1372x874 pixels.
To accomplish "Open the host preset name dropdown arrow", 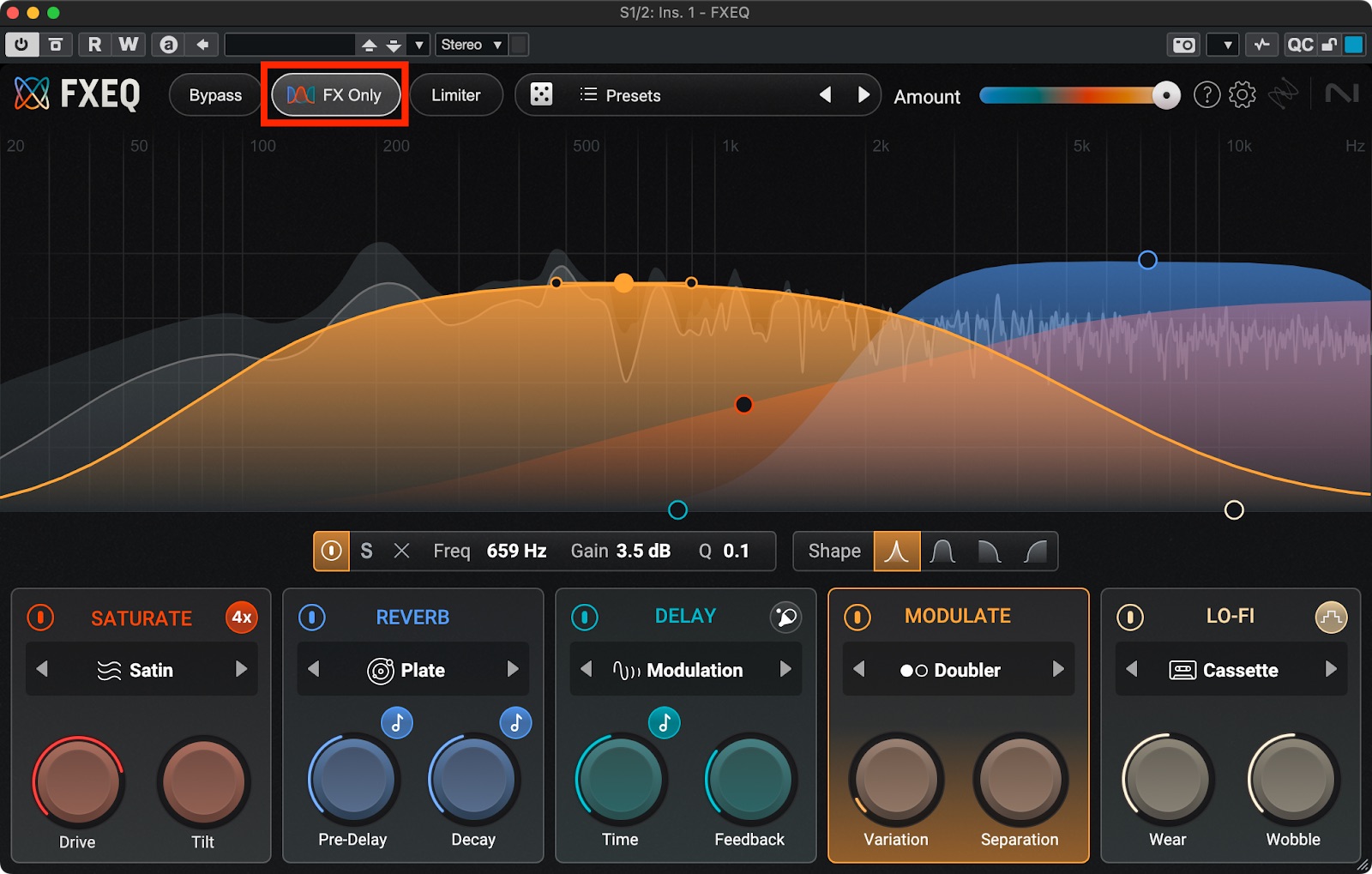I will click(x=419, y=45).
